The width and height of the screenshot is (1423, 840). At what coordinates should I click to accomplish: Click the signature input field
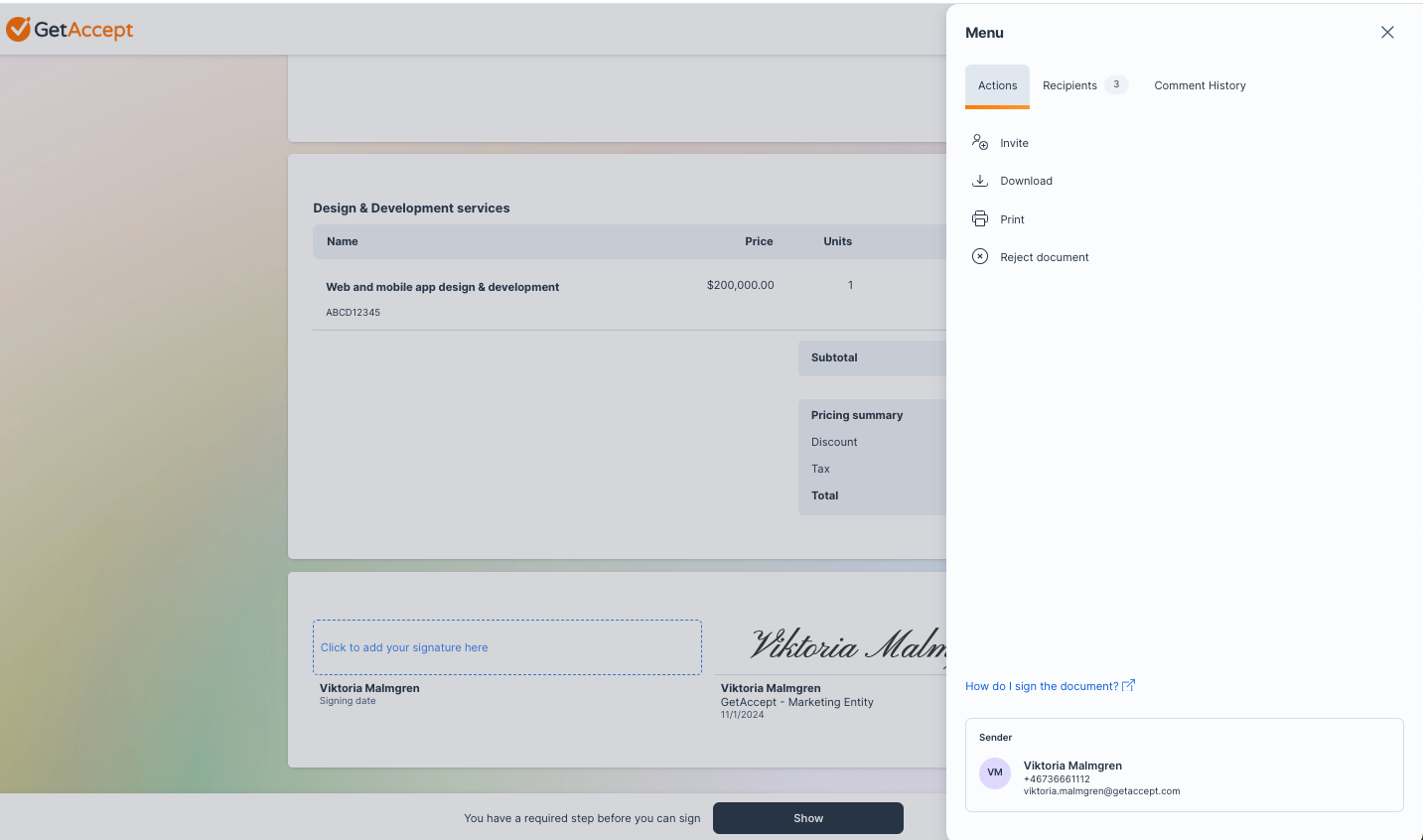506,646
